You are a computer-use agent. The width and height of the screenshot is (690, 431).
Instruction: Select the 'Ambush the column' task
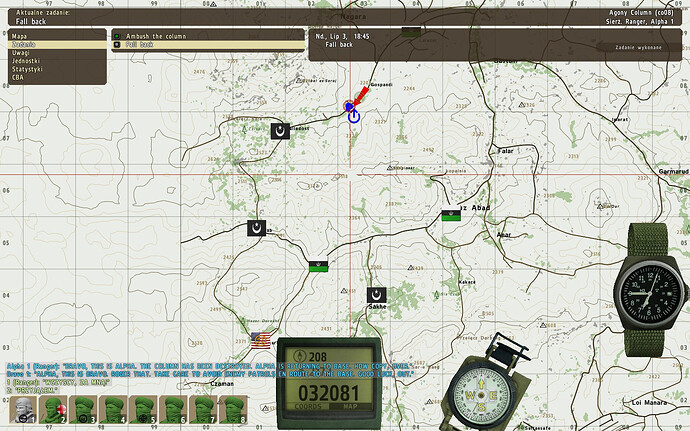(x=155, y=36)
